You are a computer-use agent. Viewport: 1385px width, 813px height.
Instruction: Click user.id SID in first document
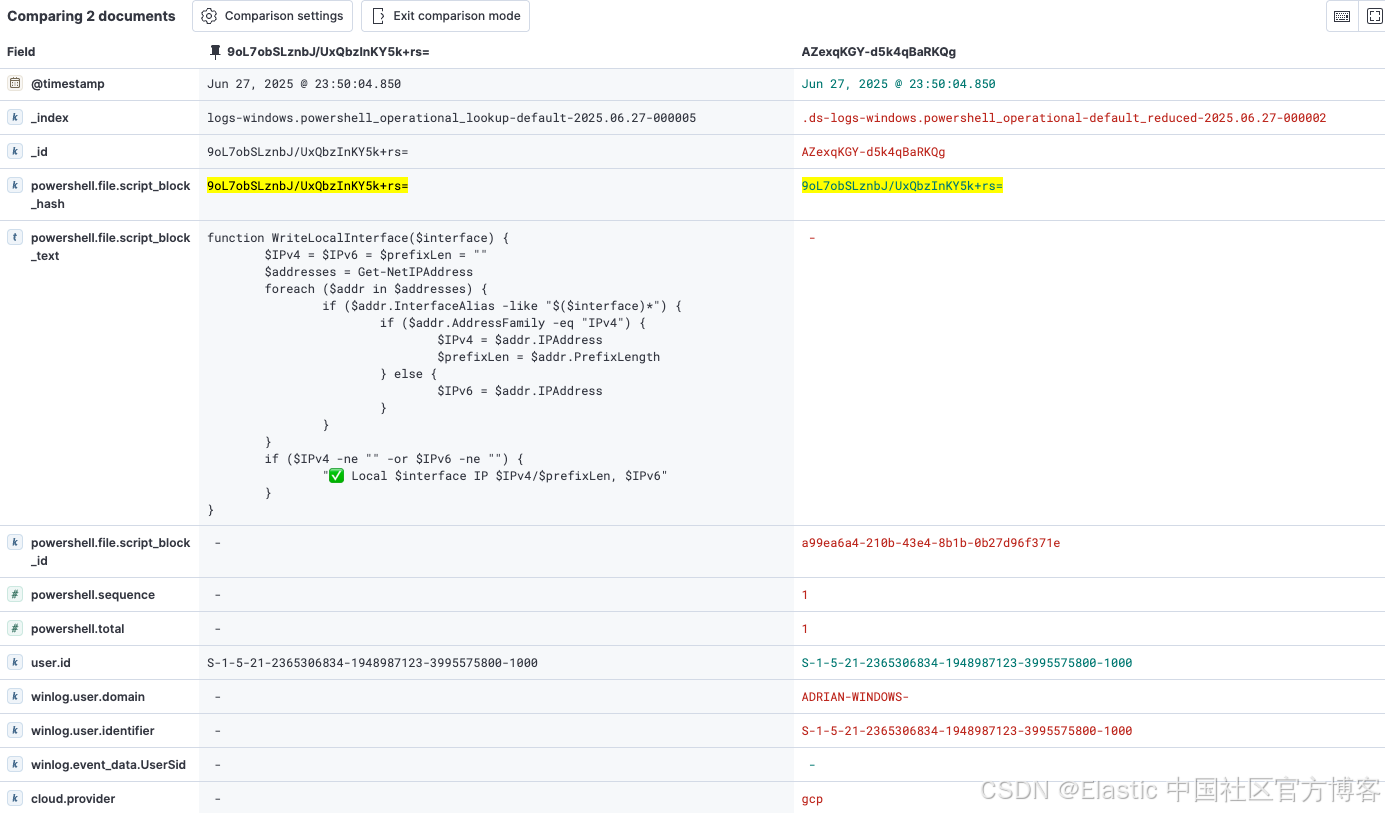(x=372, y=663)
